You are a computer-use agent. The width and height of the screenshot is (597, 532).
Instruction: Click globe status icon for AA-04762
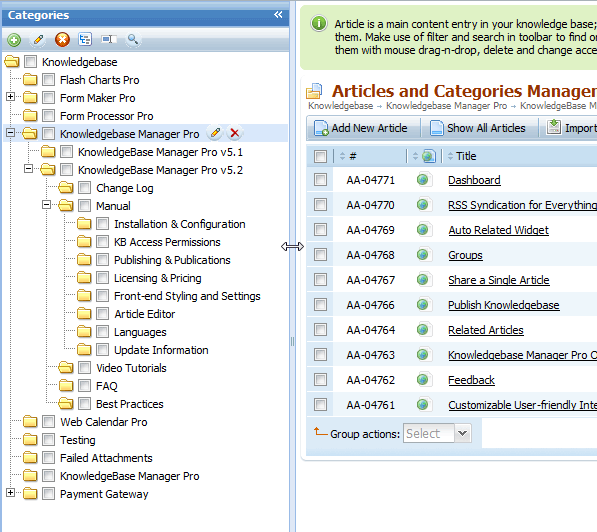pyautogui.click(x=423, y=379)
